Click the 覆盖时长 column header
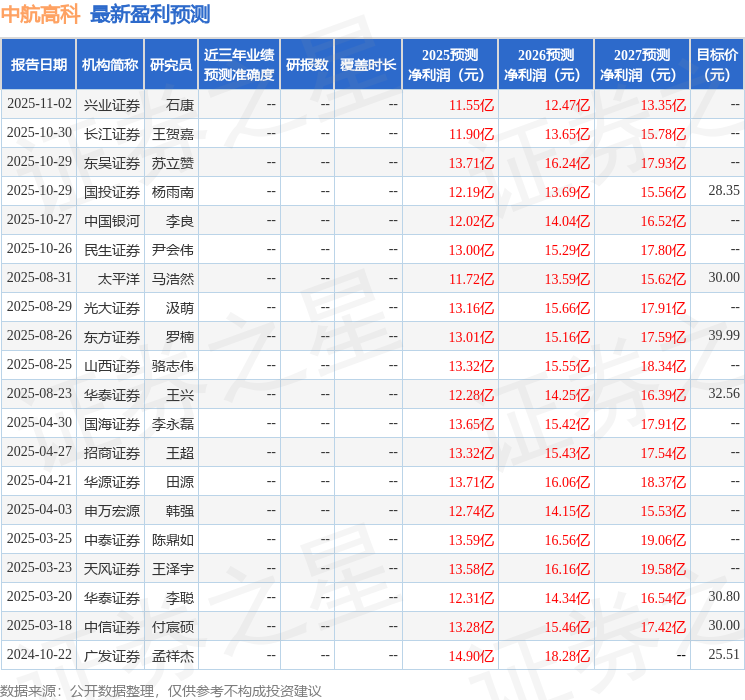The width and height of the screenshot is (745, 700). [x=368, y=65]
